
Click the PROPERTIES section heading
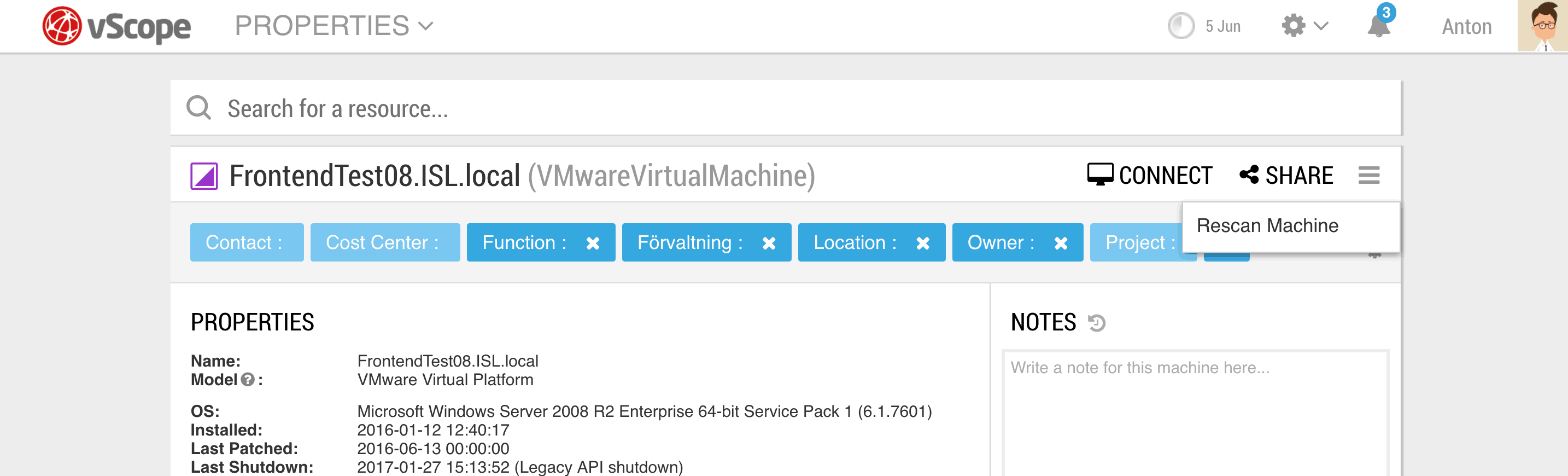252,322
